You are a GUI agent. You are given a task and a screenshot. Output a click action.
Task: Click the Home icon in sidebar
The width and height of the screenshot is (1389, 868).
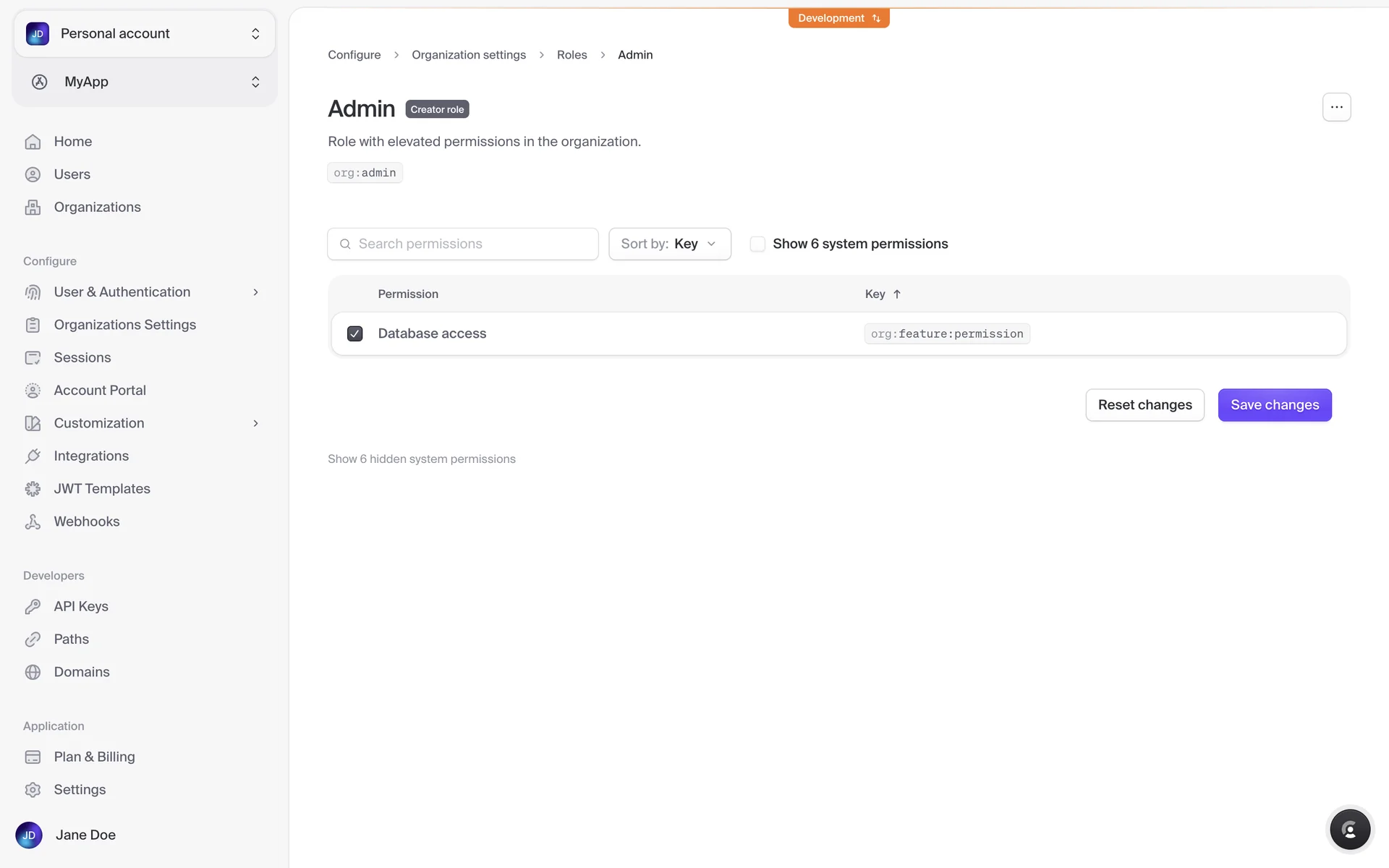(33, 142)
